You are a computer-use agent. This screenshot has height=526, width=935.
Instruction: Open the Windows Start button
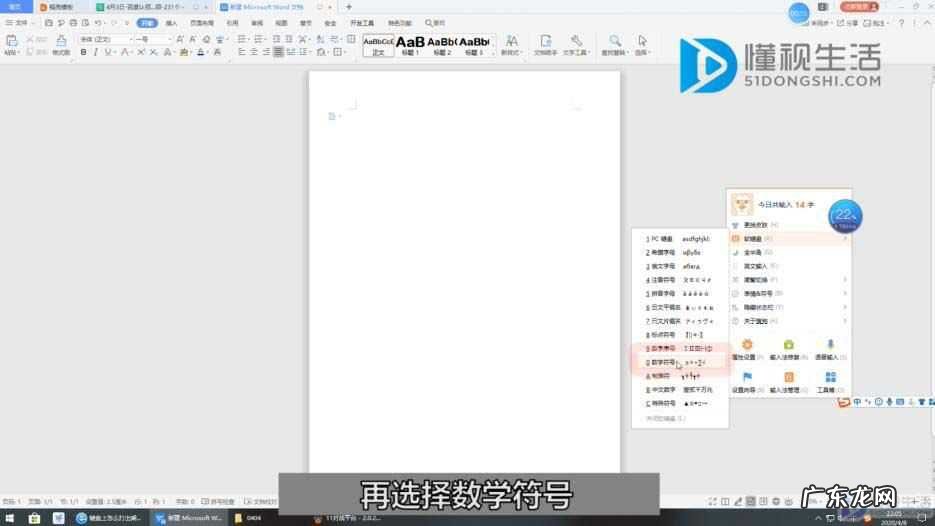pyautogui.click(x=10, y=518)
